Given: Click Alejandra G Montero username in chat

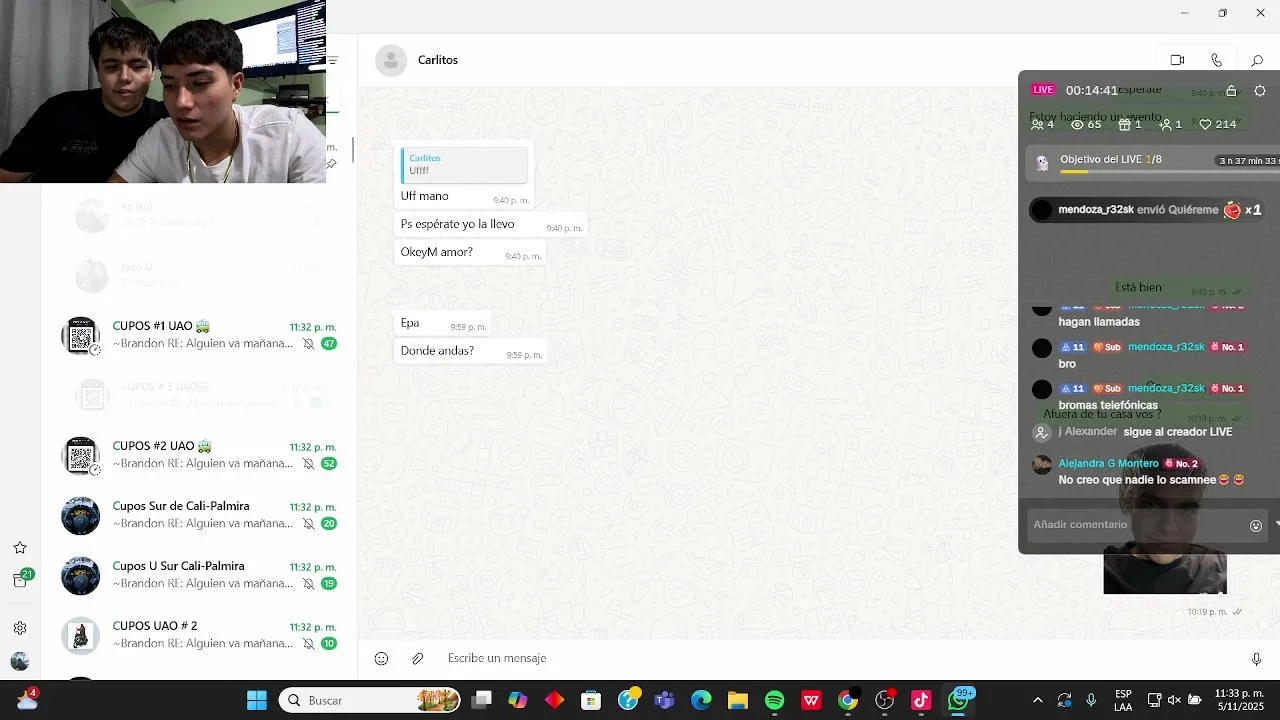Looking at the screenshot, I should [x=1108, y=464].
